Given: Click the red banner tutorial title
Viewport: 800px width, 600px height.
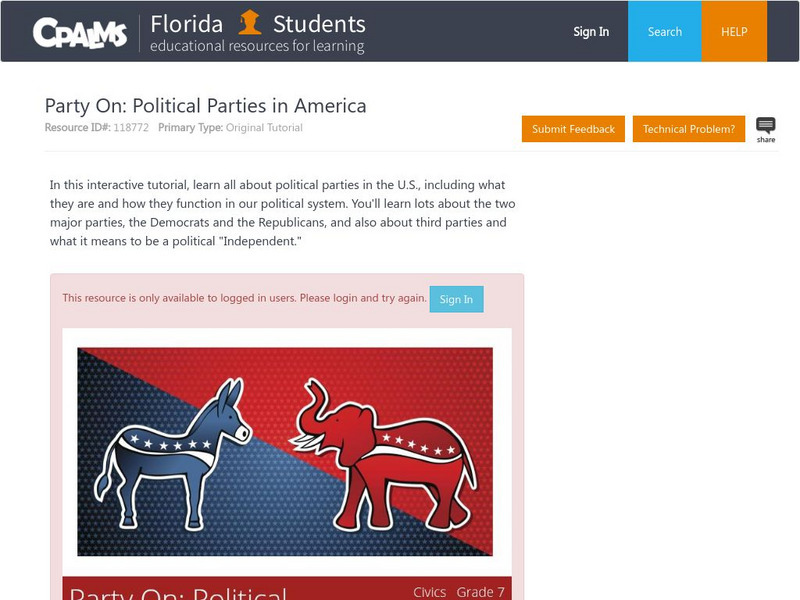Looking at the screenshot, I should point(178,592).
